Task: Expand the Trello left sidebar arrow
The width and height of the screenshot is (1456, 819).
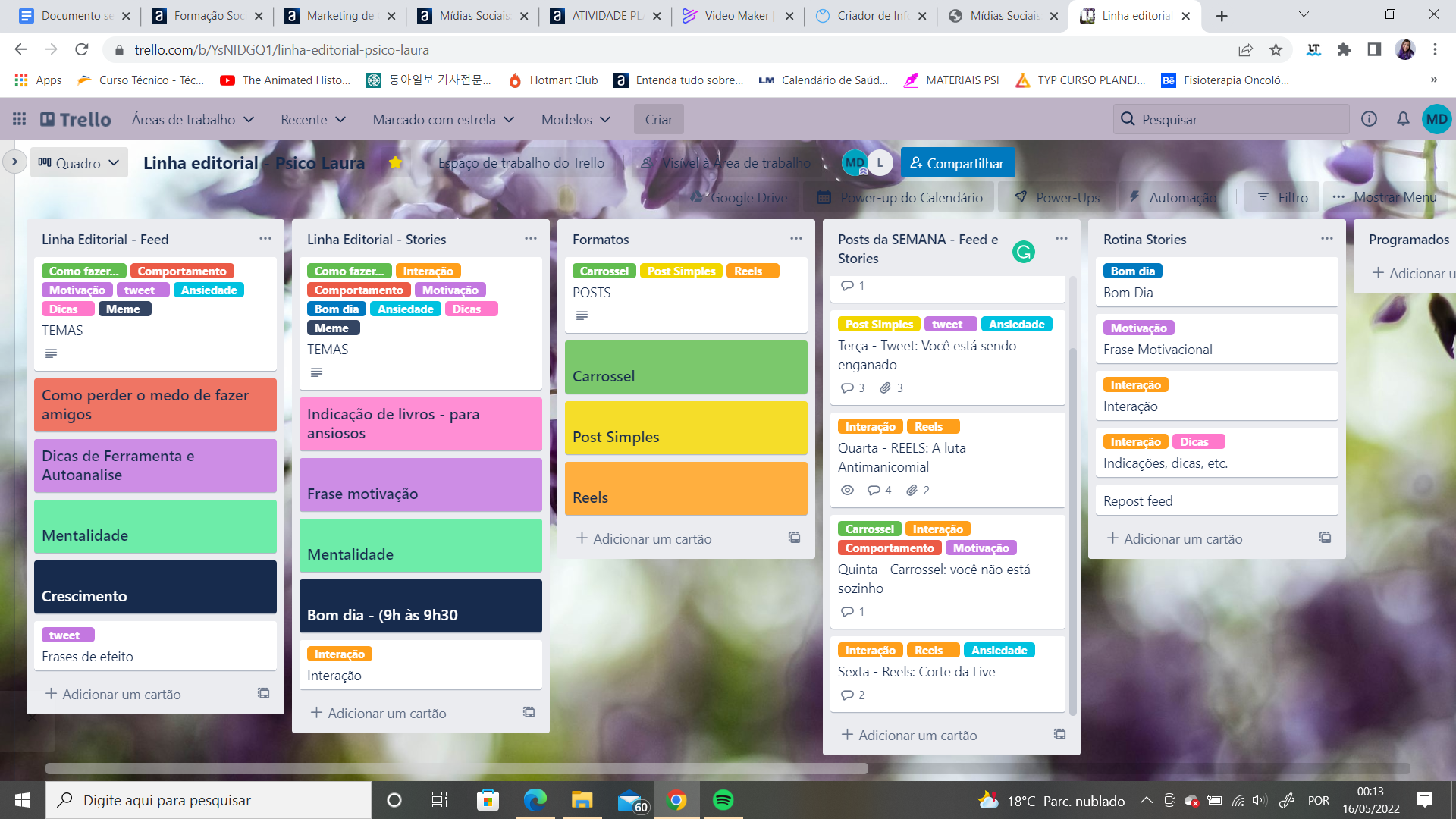Action: pyautogui.click(x=14, y=162)
